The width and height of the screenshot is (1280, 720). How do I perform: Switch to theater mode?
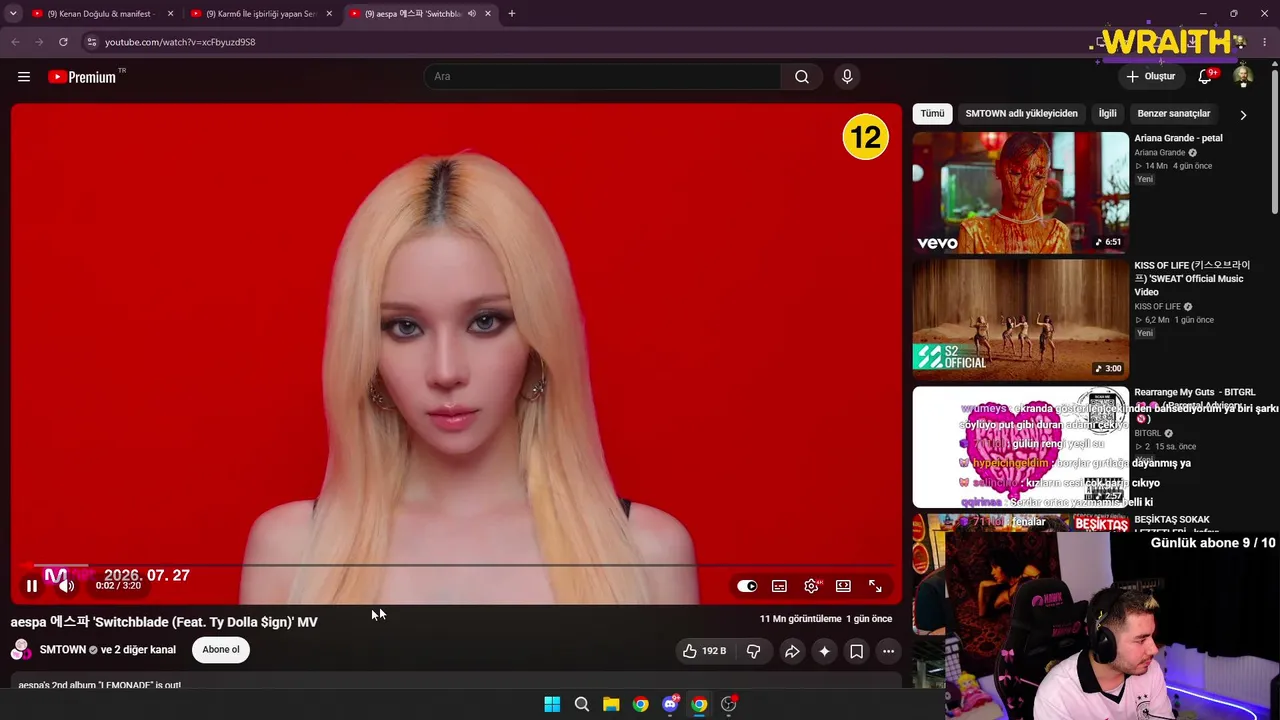843,586
